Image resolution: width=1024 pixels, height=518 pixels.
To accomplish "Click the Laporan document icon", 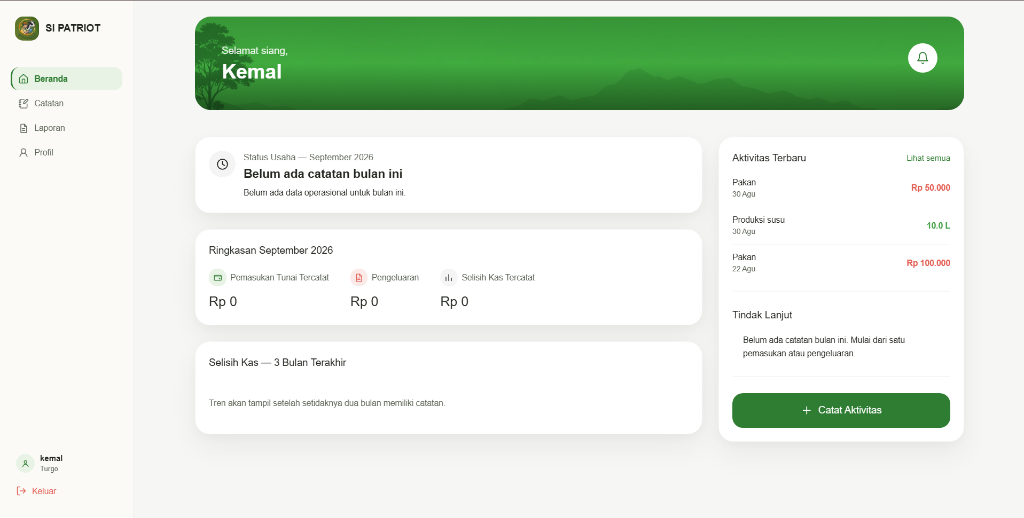I will tap(24, 128).
